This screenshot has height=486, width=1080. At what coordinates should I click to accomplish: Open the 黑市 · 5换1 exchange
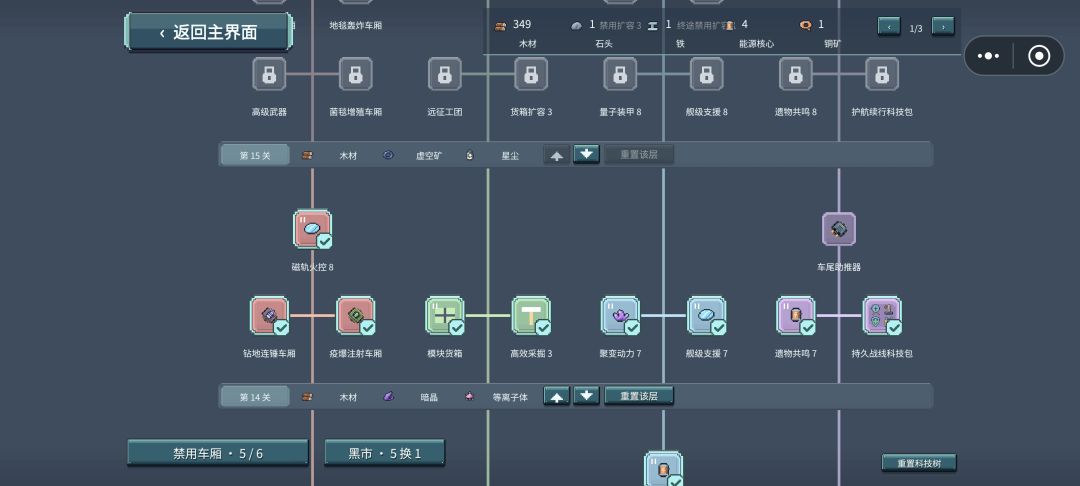384,453
